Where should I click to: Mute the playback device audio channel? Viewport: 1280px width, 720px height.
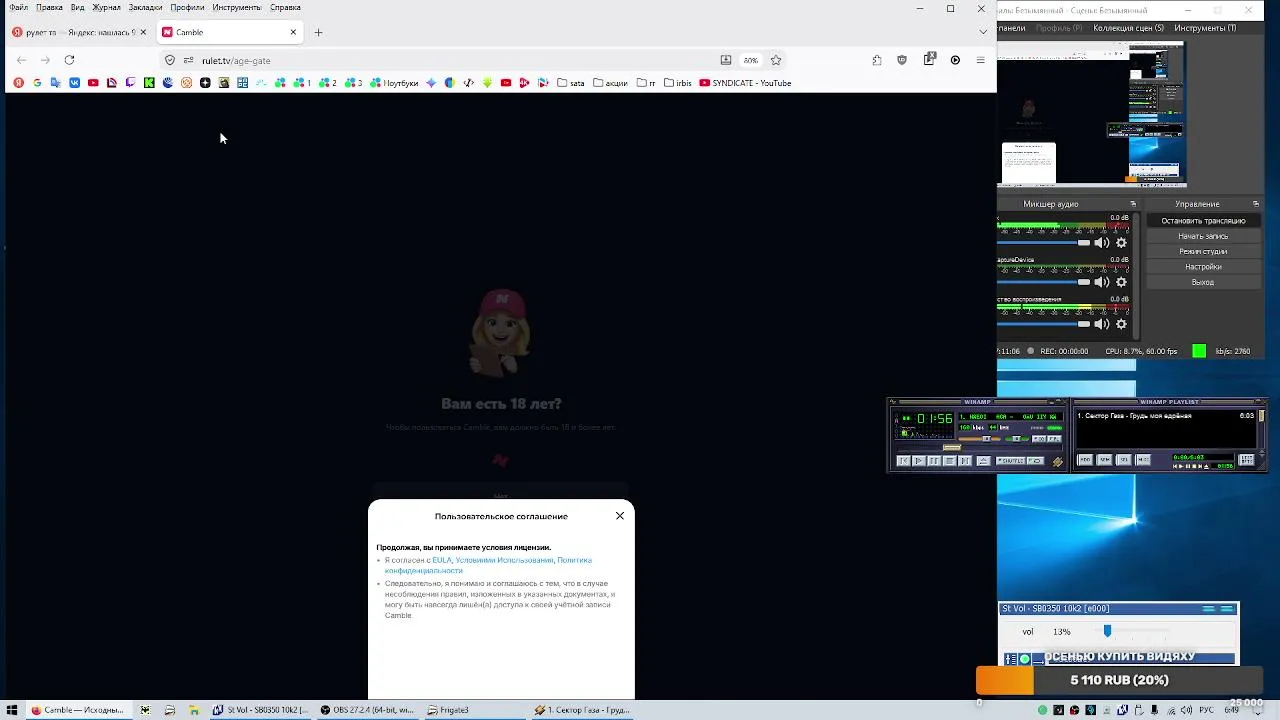tap(1102, 324)
